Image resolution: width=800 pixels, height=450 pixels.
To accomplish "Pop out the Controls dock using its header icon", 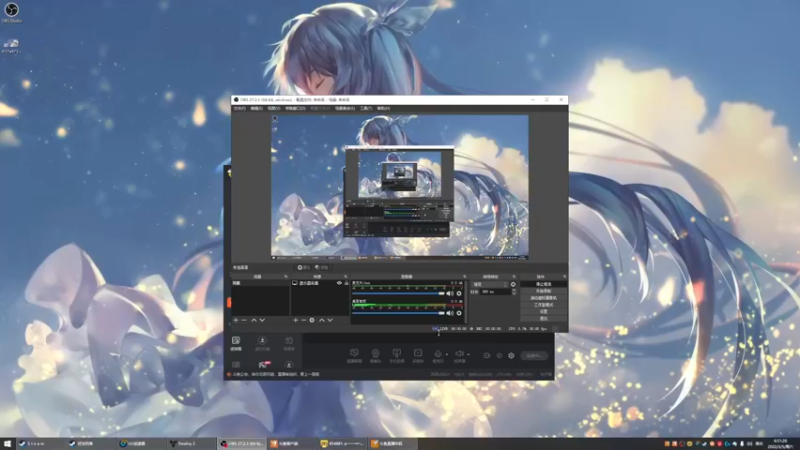I will click(x=564, y=277).
